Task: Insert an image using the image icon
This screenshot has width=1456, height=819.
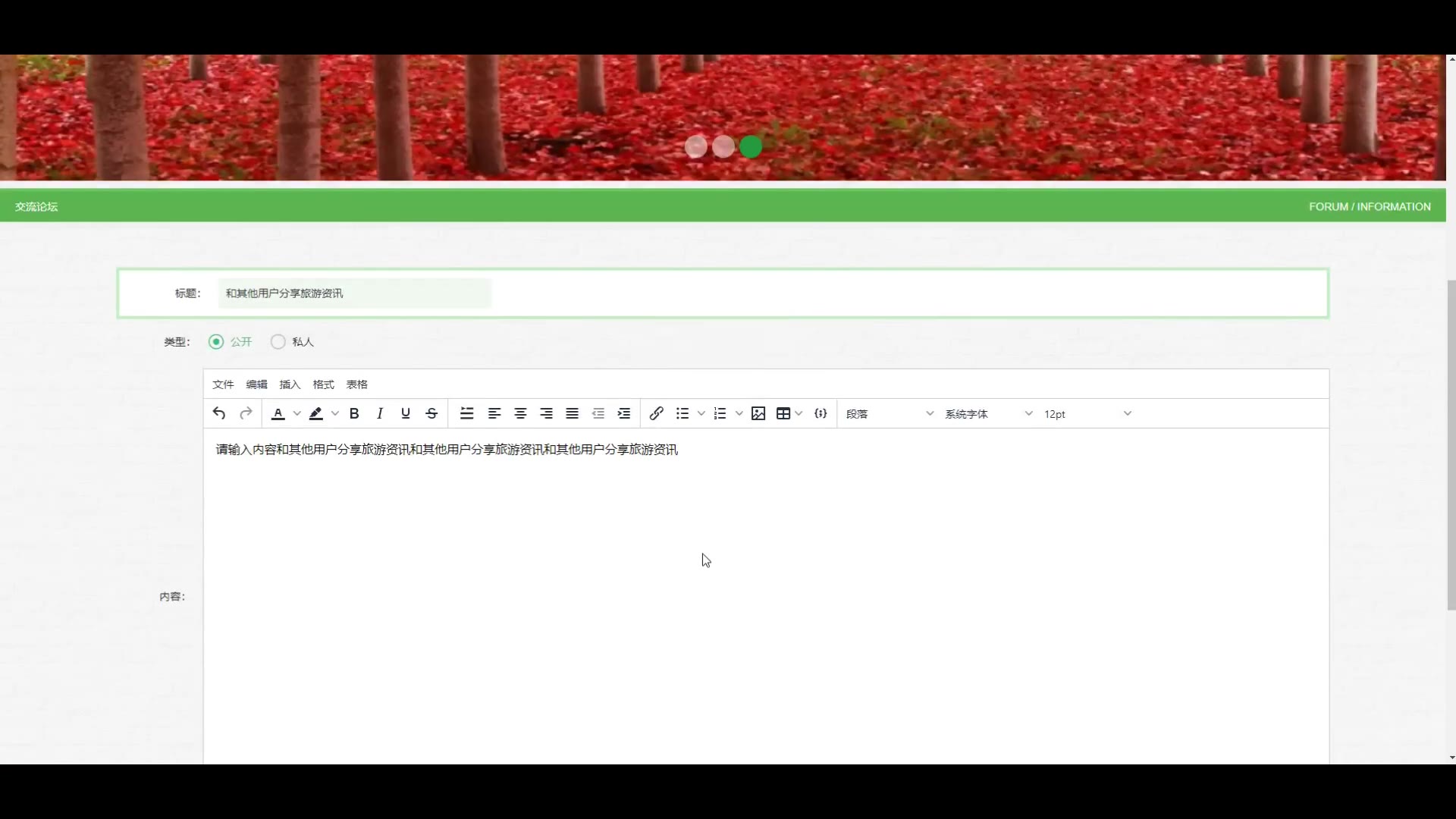Action: 758,413
